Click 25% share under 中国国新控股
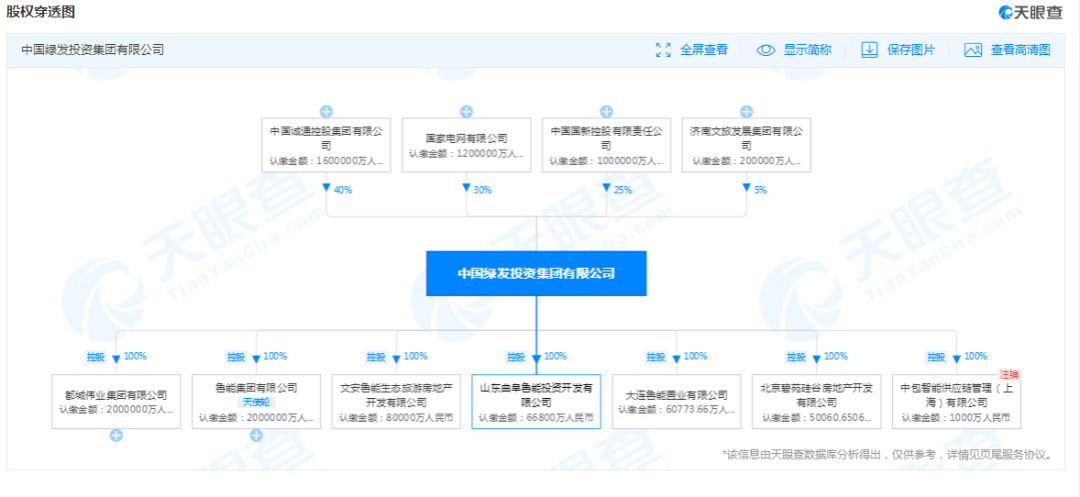The image size is (1080, 497). point(623,190)
